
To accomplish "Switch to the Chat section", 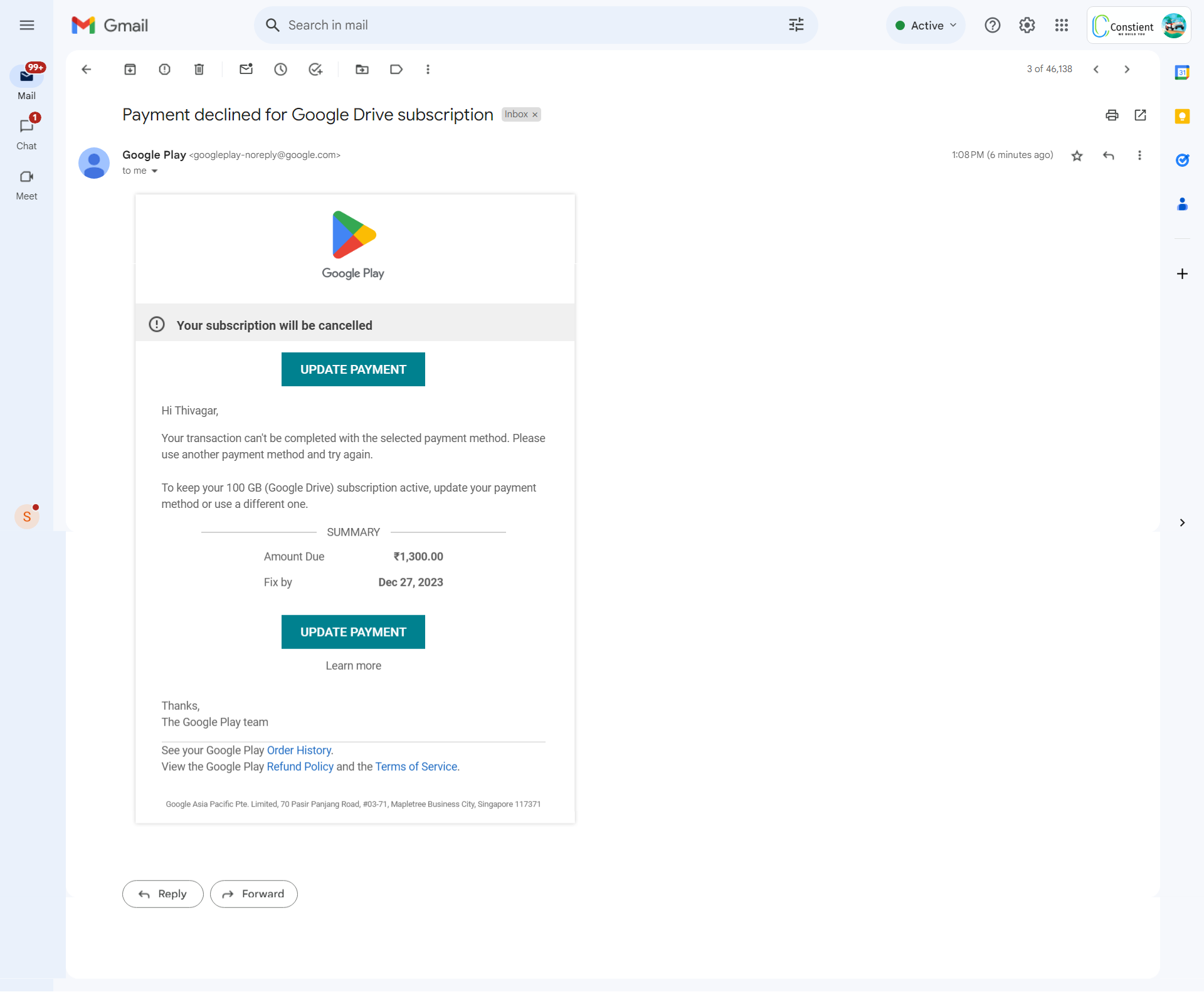I will 26,133.
